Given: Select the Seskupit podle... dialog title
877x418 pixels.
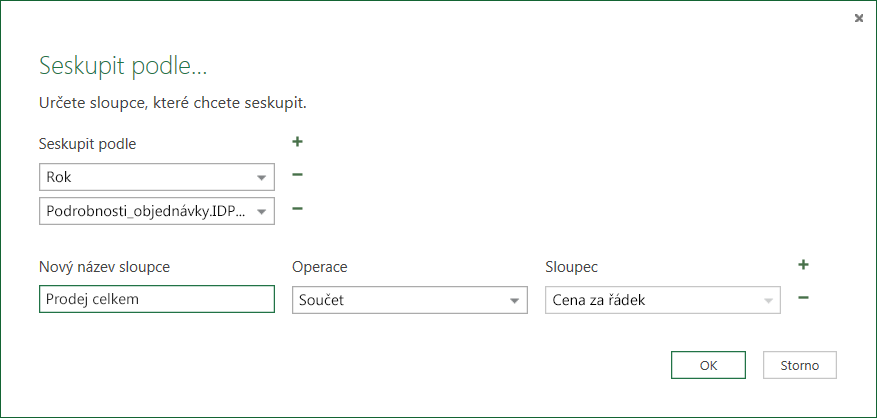Looking at the screenshot, I should coord(123,67).
